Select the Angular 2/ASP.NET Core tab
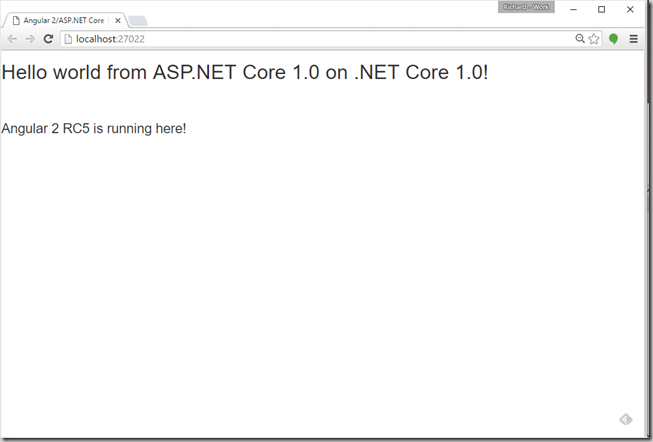 64,20
